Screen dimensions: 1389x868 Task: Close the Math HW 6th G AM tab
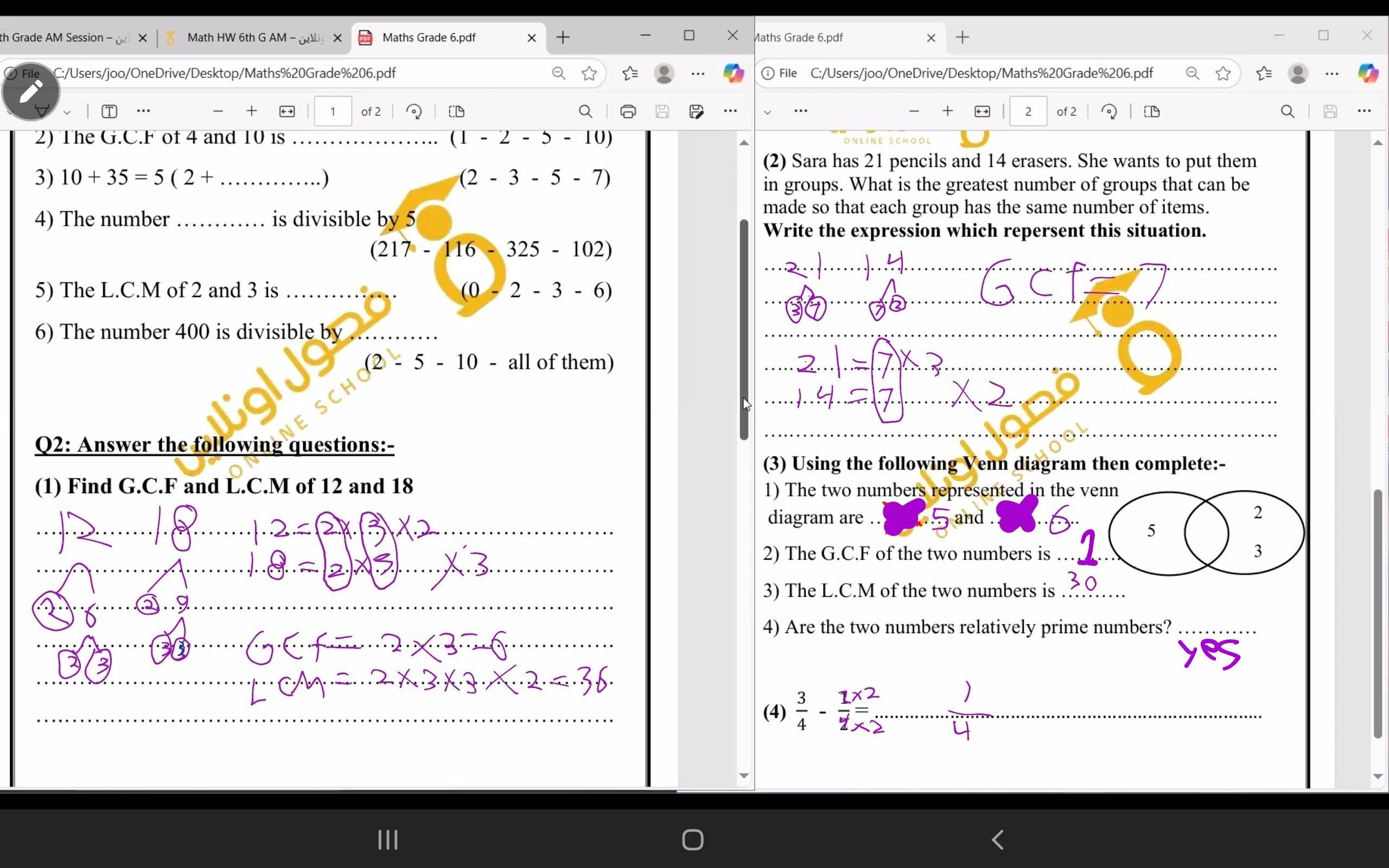click(x=337, y=38)
